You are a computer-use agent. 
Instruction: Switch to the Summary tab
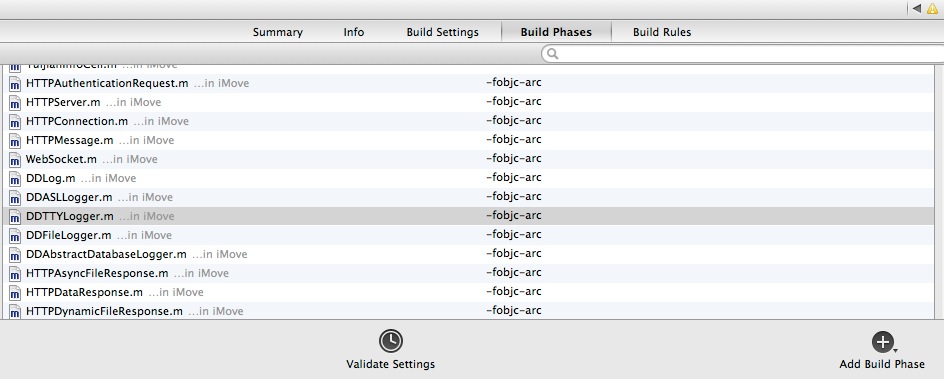[278, 32]
